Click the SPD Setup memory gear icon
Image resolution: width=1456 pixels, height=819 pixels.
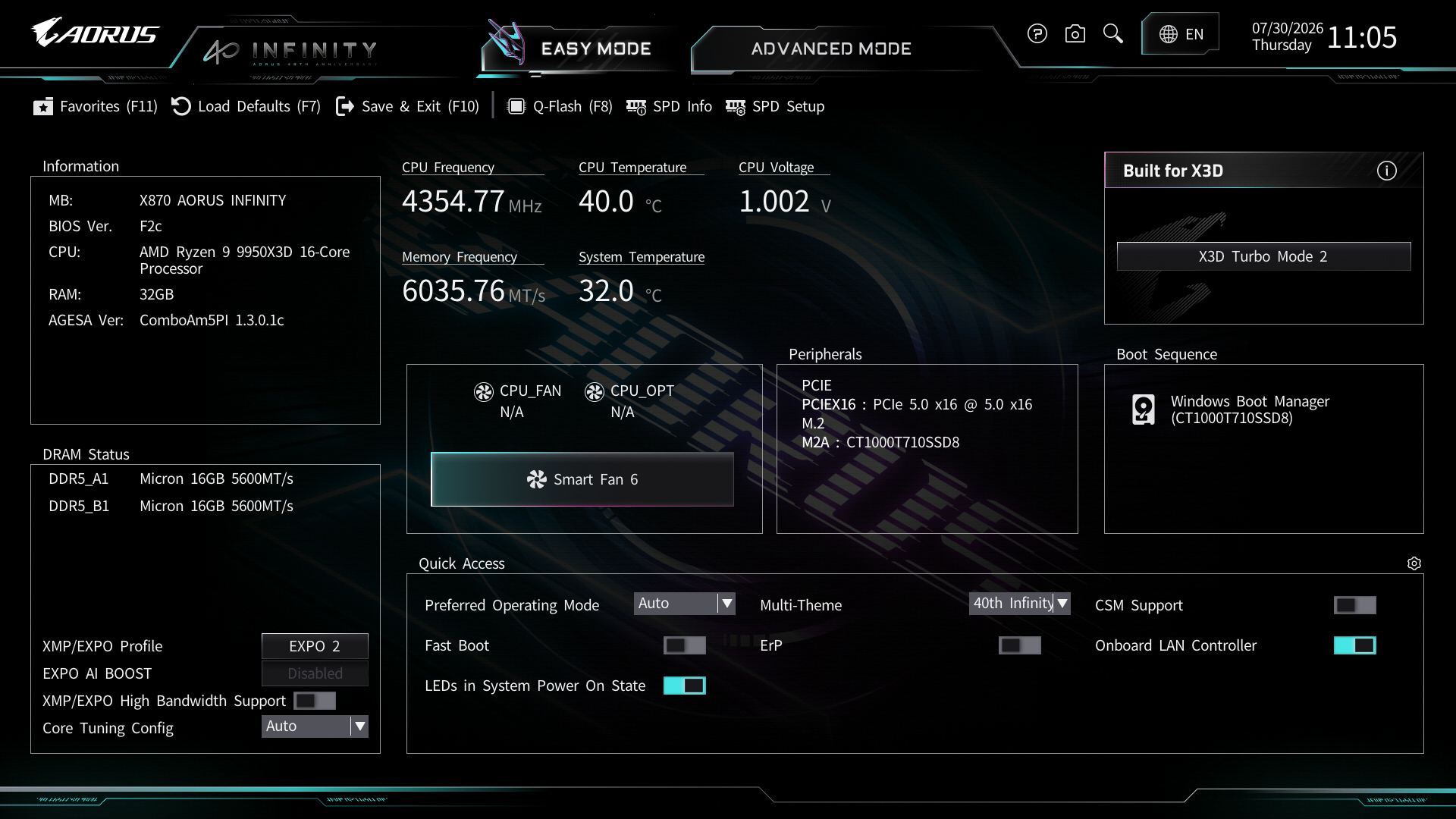[x=736, y=107]
